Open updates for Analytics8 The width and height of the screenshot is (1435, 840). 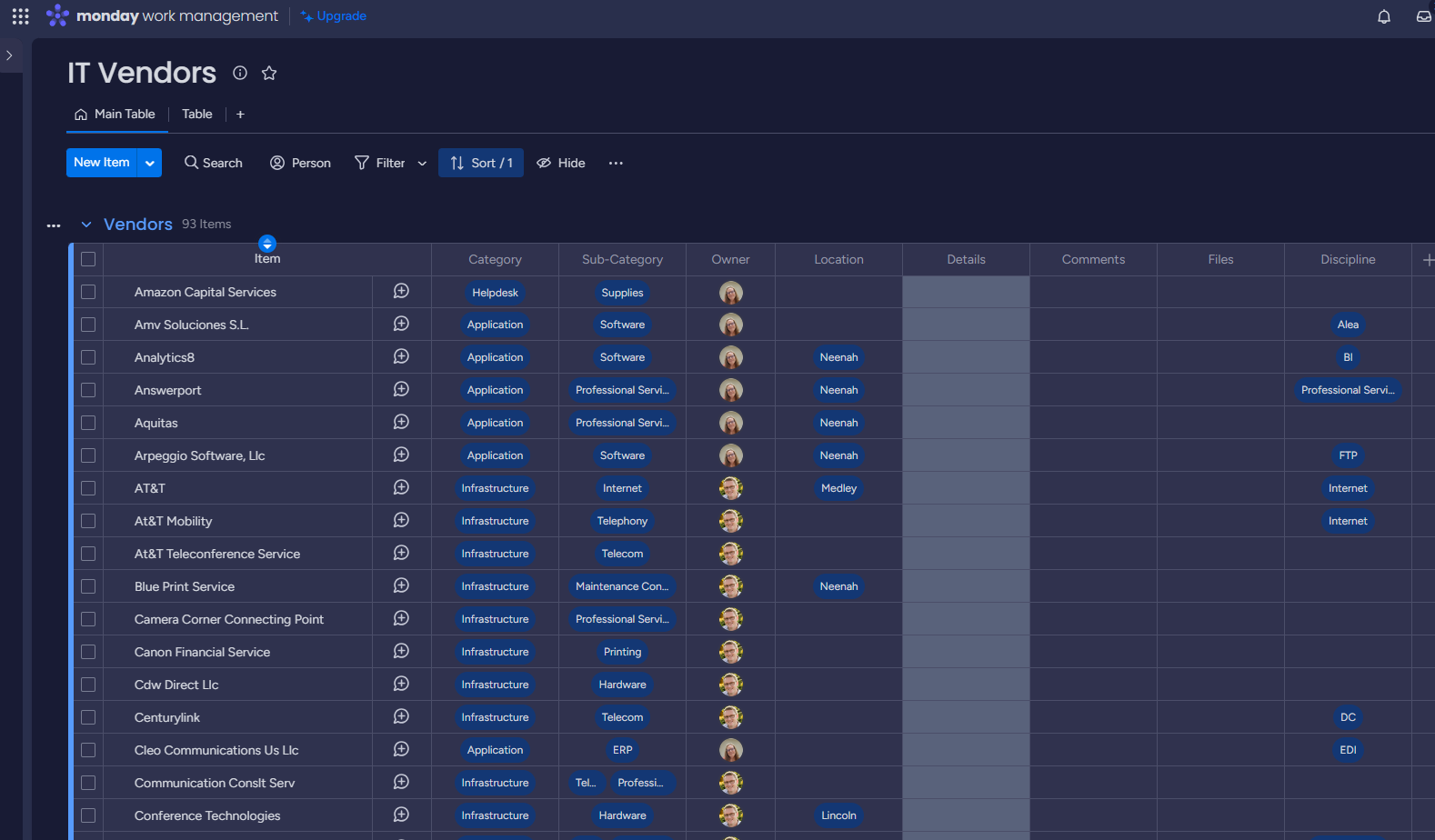click(x=401, y=356)
